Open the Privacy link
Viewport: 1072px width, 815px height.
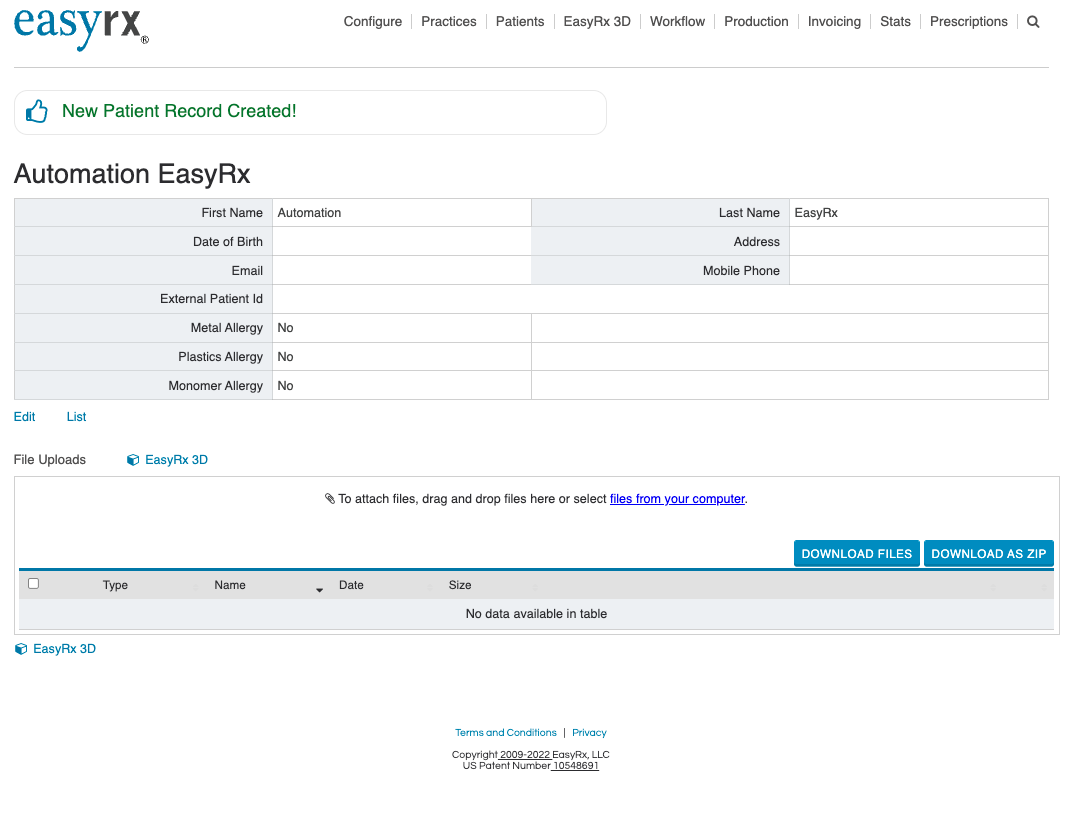589,733
